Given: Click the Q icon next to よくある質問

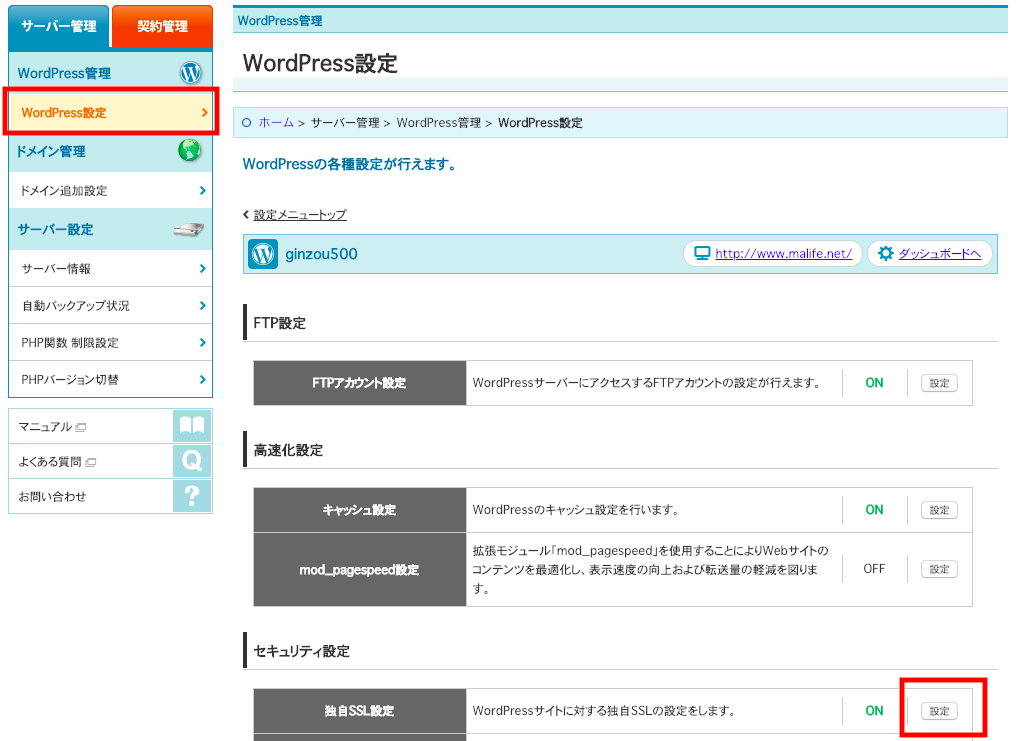Looking at the screenshot, I should click(x=192, y=461).
